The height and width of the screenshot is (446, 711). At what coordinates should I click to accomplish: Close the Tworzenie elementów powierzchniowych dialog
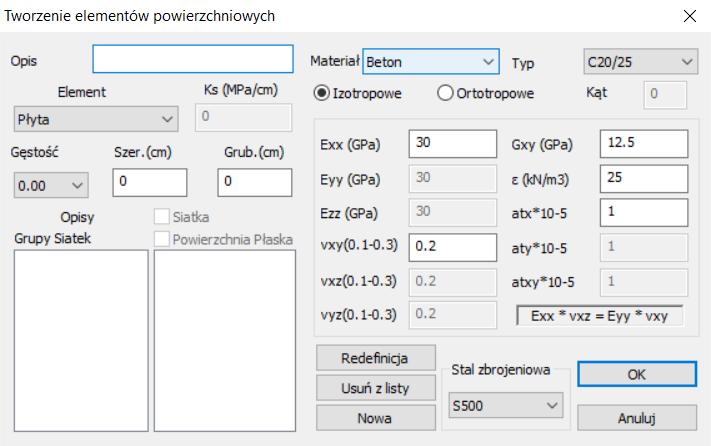click(x=690, y=16)
